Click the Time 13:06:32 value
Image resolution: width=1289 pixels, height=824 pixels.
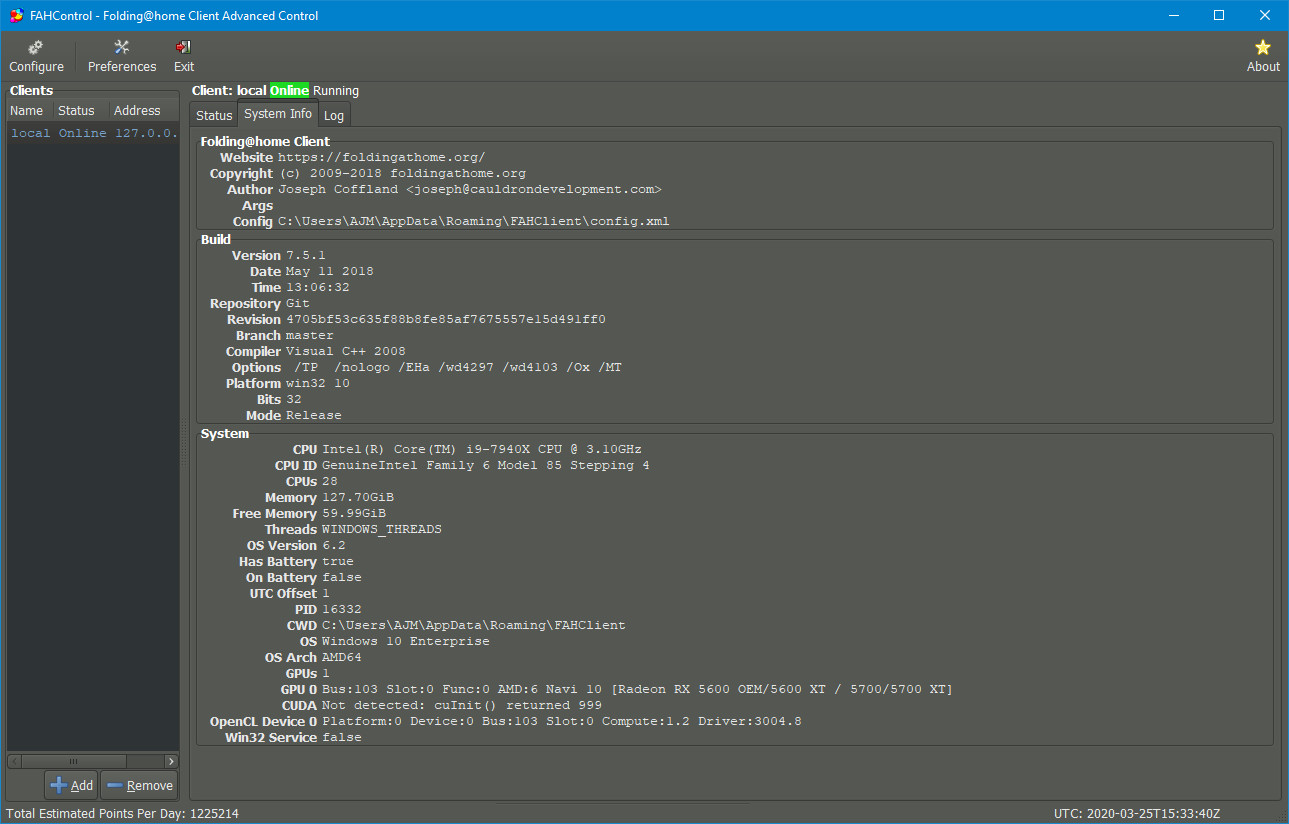point(317,287)
